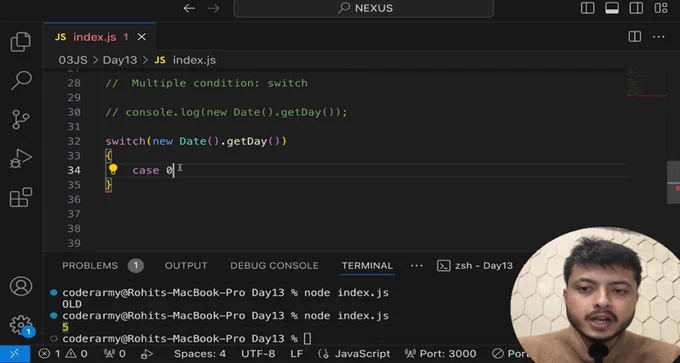The image size is (680, 363).
Task: Switch to the DEBUG CONSOLE tab
Action: click(x=274, y=265)
